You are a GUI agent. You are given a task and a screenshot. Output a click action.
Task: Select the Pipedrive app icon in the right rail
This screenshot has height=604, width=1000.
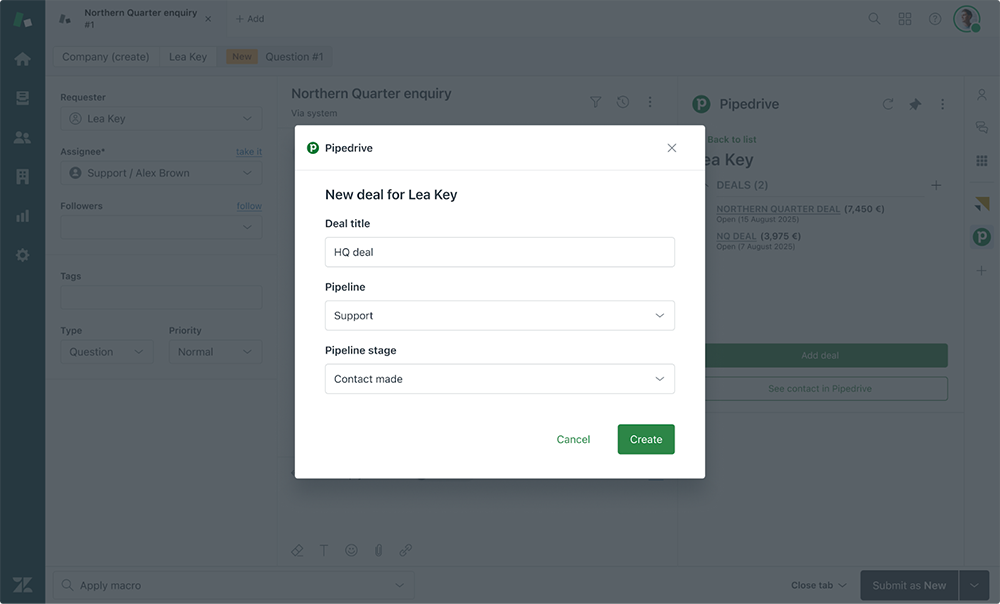pos(982,237)
